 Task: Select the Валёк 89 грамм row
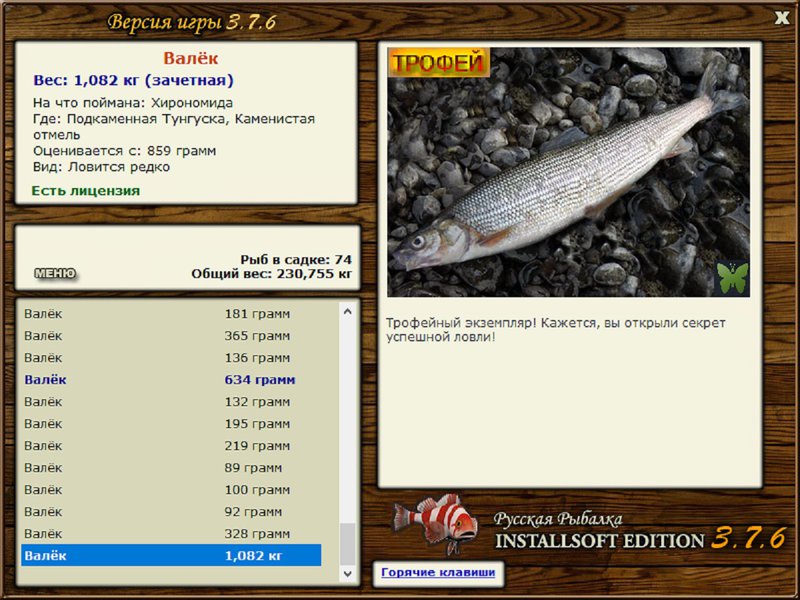pyautogui.click(x=171, y=467)
